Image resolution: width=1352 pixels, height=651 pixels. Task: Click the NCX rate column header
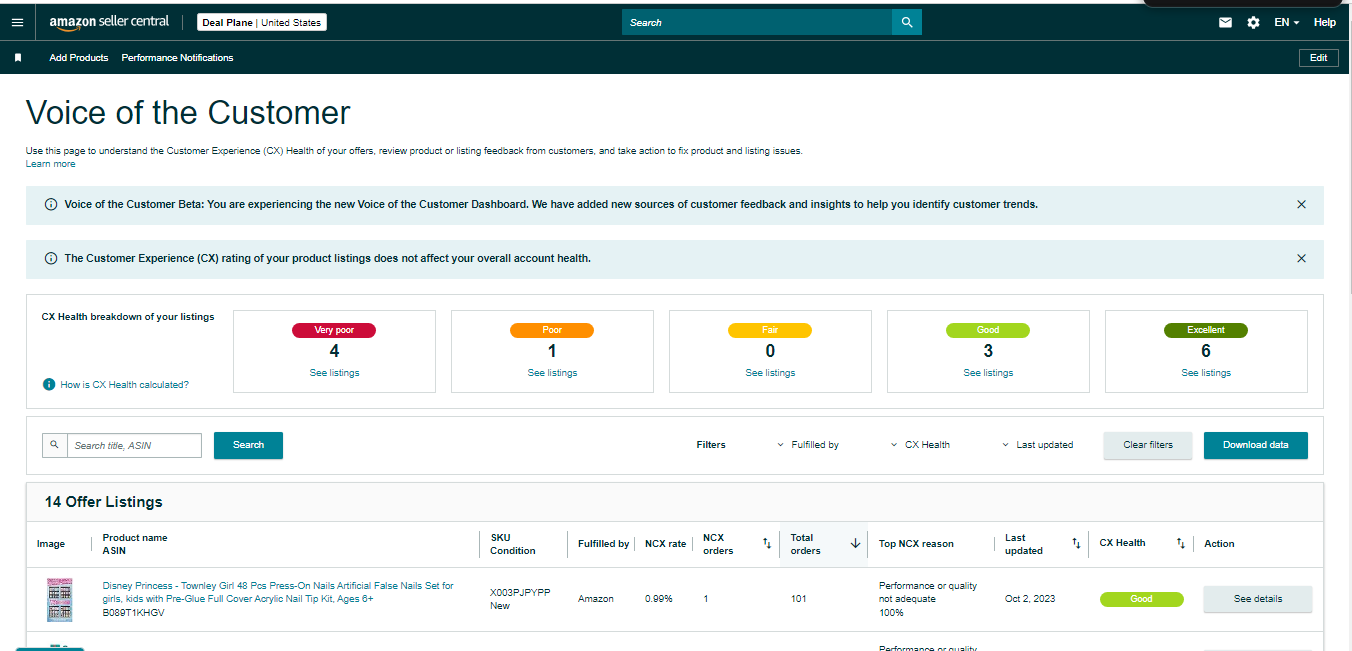(x=666, y=544)
